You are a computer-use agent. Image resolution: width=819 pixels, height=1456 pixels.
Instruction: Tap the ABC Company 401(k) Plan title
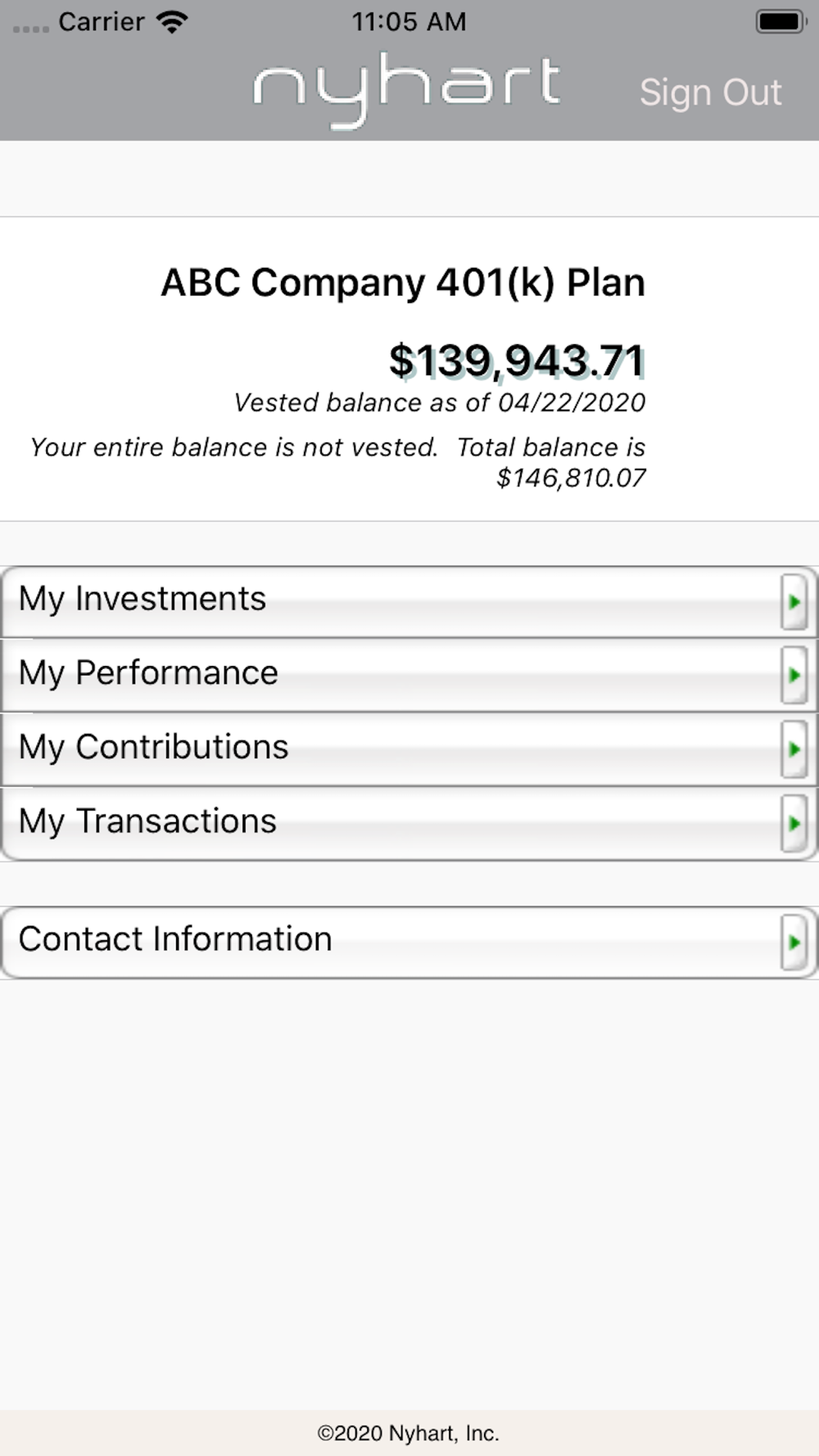(403, 283)
